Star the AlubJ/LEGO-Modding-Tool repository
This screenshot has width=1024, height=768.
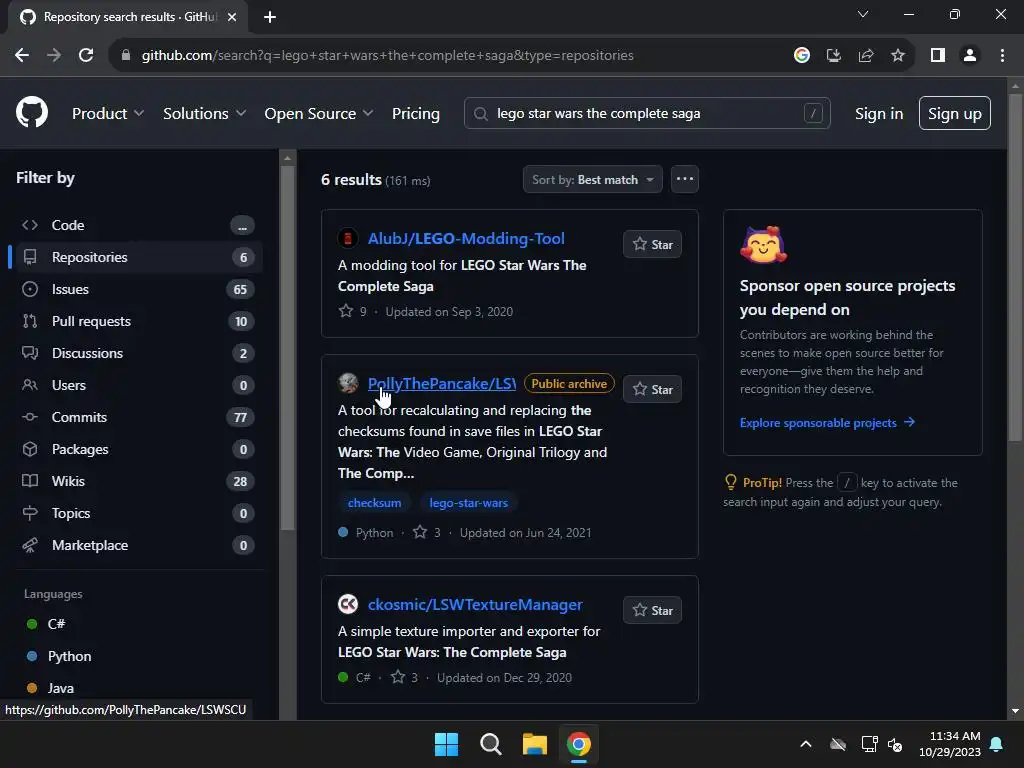click(x=652, y=244)
